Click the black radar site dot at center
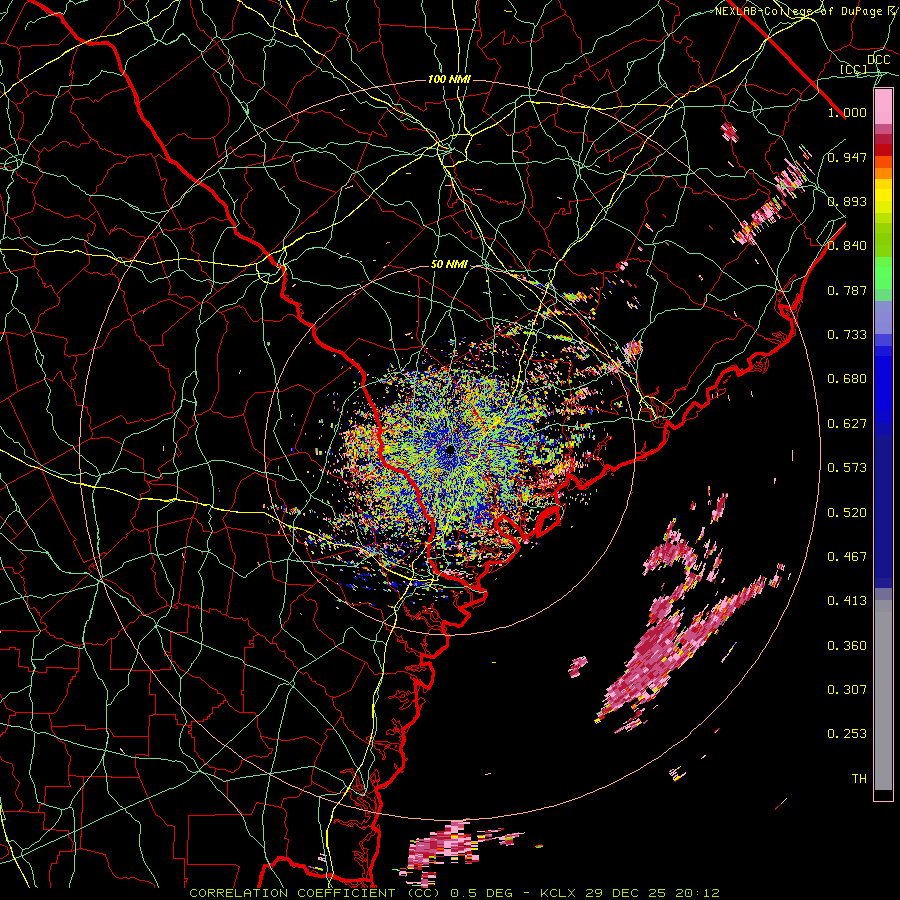This screenshot has width=900, height=900. pyautogui.click(x=450, y=449)
